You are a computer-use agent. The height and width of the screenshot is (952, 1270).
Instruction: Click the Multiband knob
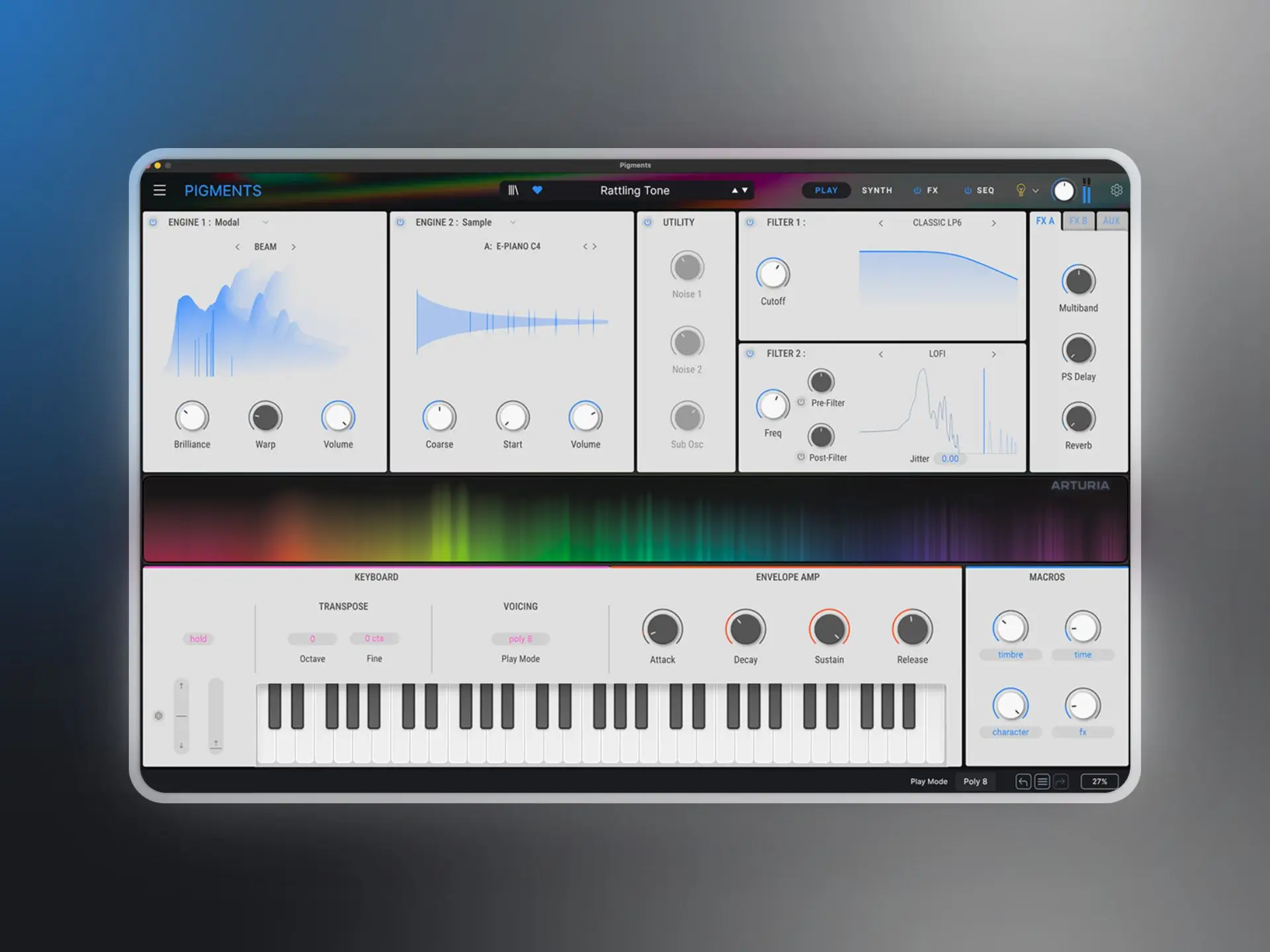coord(1078,281)
